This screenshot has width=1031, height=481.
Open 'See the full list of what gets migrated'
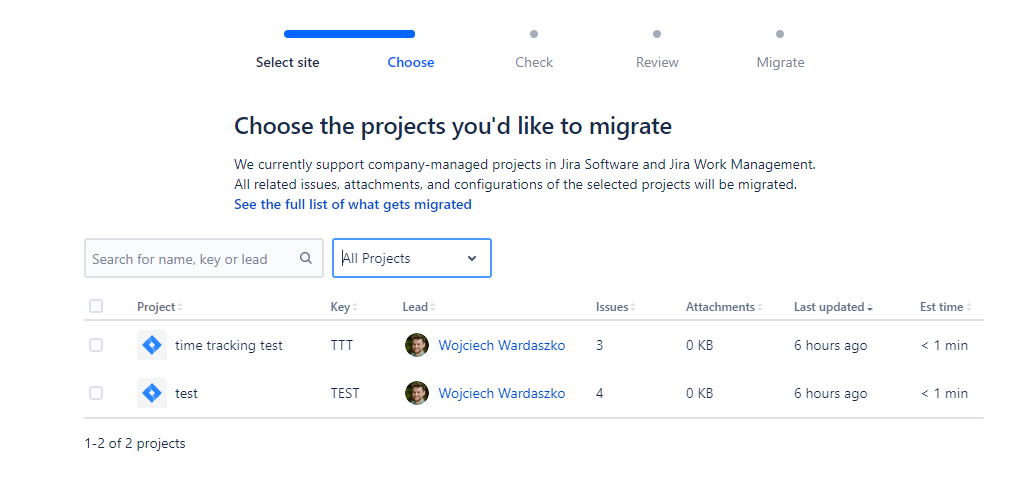tap(352, 204)
